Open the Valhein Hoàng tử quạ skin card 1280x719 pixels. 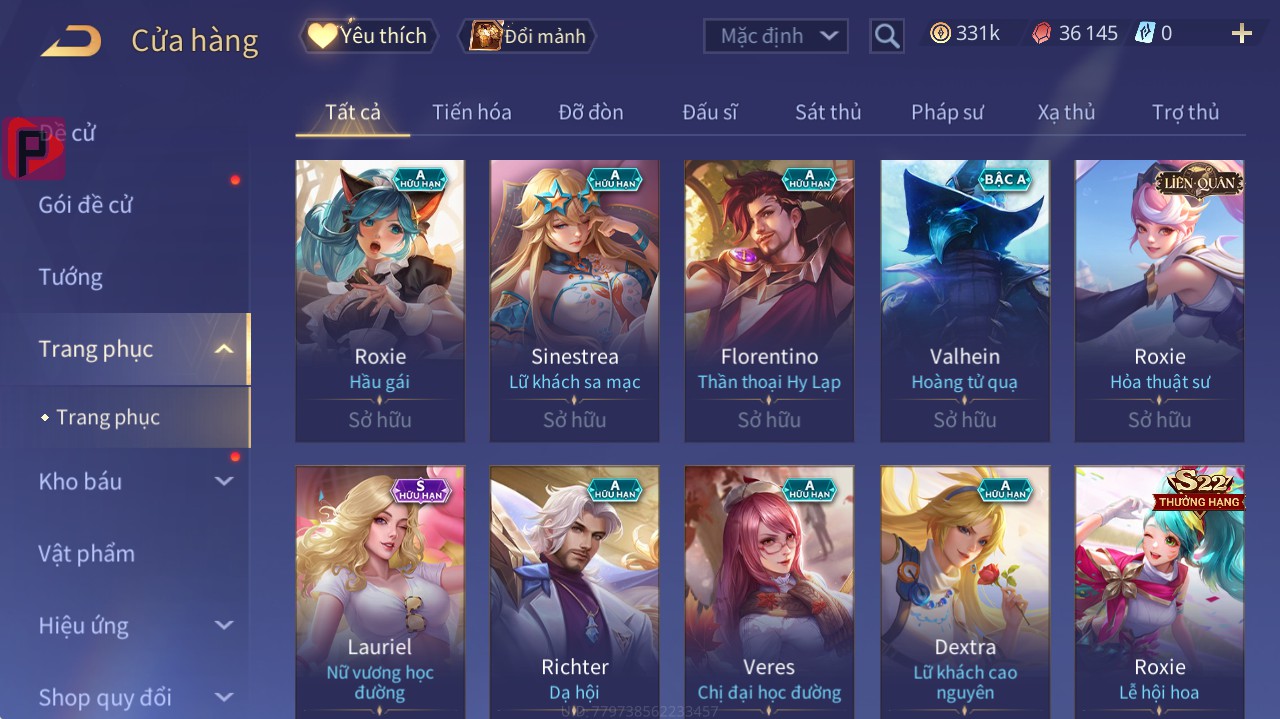point(965,300)
